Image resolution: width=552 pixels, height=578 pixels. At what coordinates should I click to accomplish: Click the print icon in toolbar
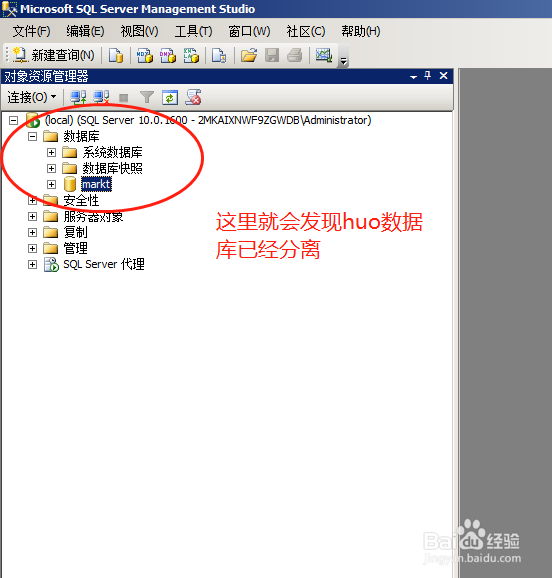[295, 55]
